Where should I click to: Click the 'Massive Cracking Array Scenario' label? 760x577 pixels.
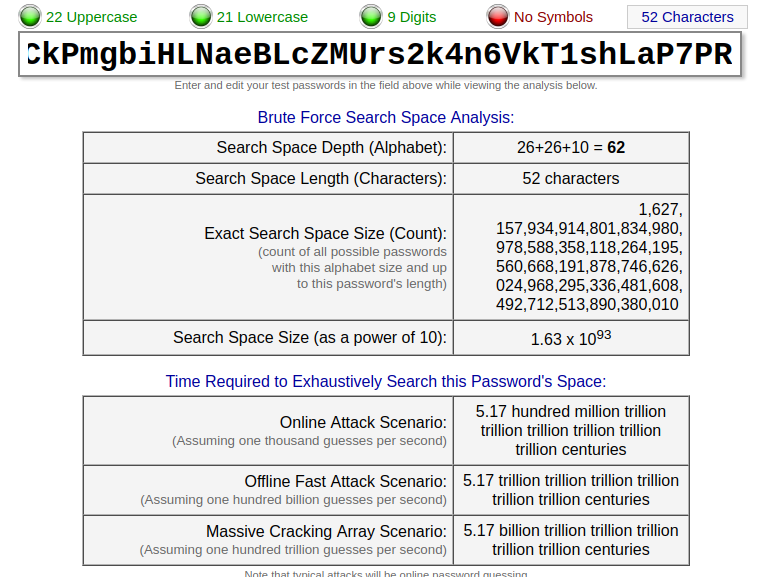tap(326, 531)
